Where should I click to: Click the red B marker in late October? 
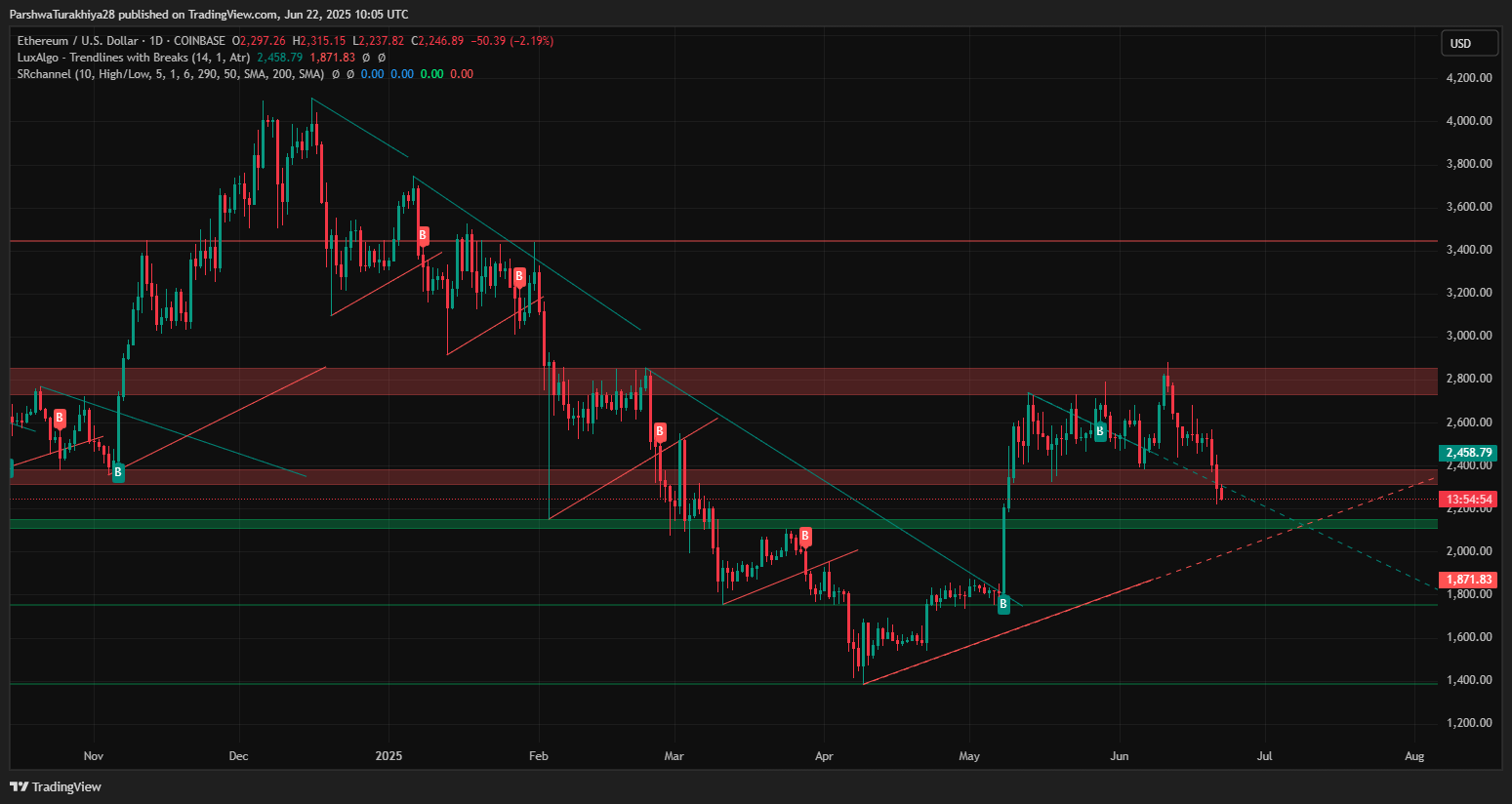pyautogui.click(x=60, y=419)
